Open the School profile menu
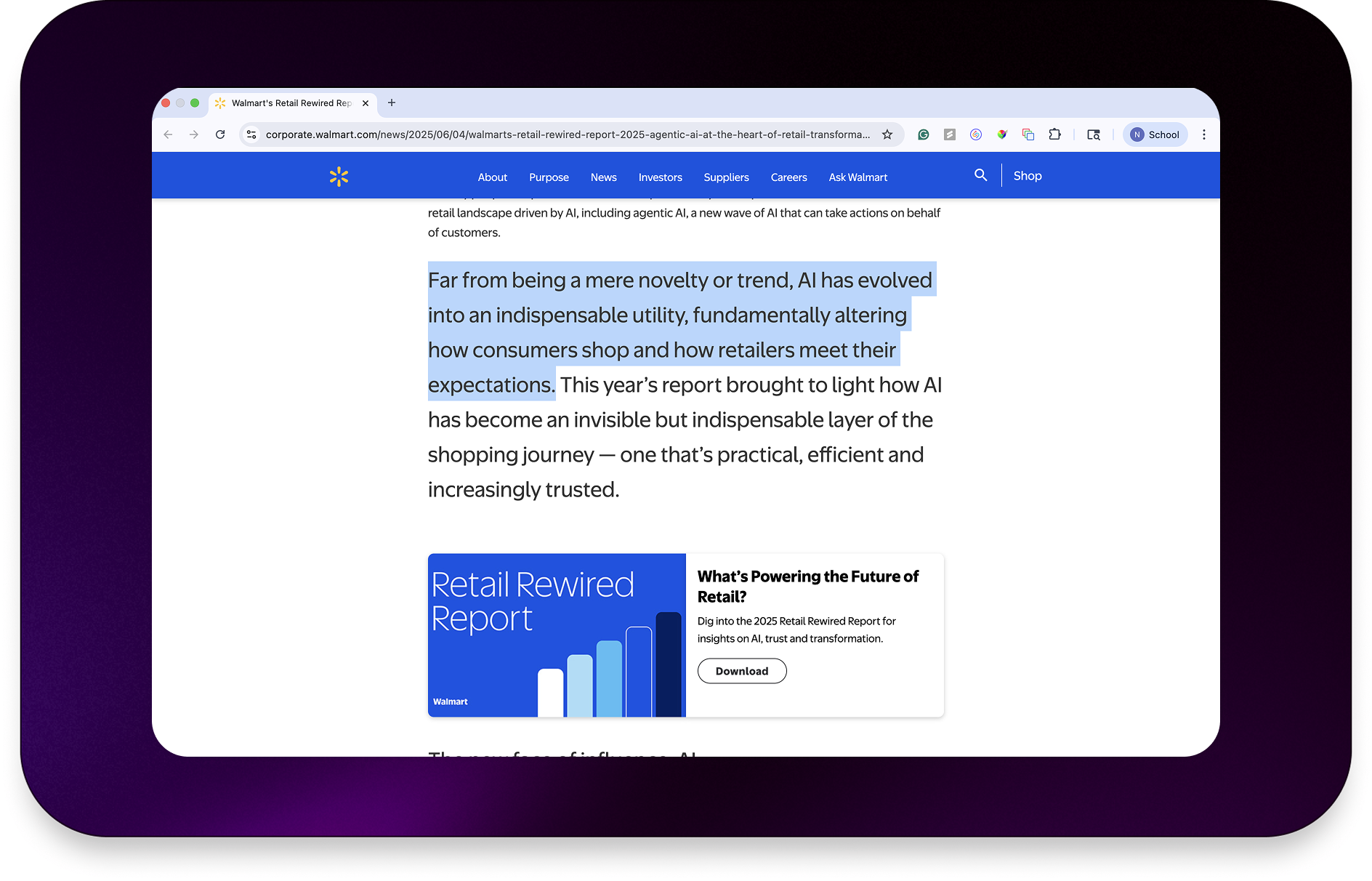The height and width of the screenshot is (881, 1372). pos(1155,134)
